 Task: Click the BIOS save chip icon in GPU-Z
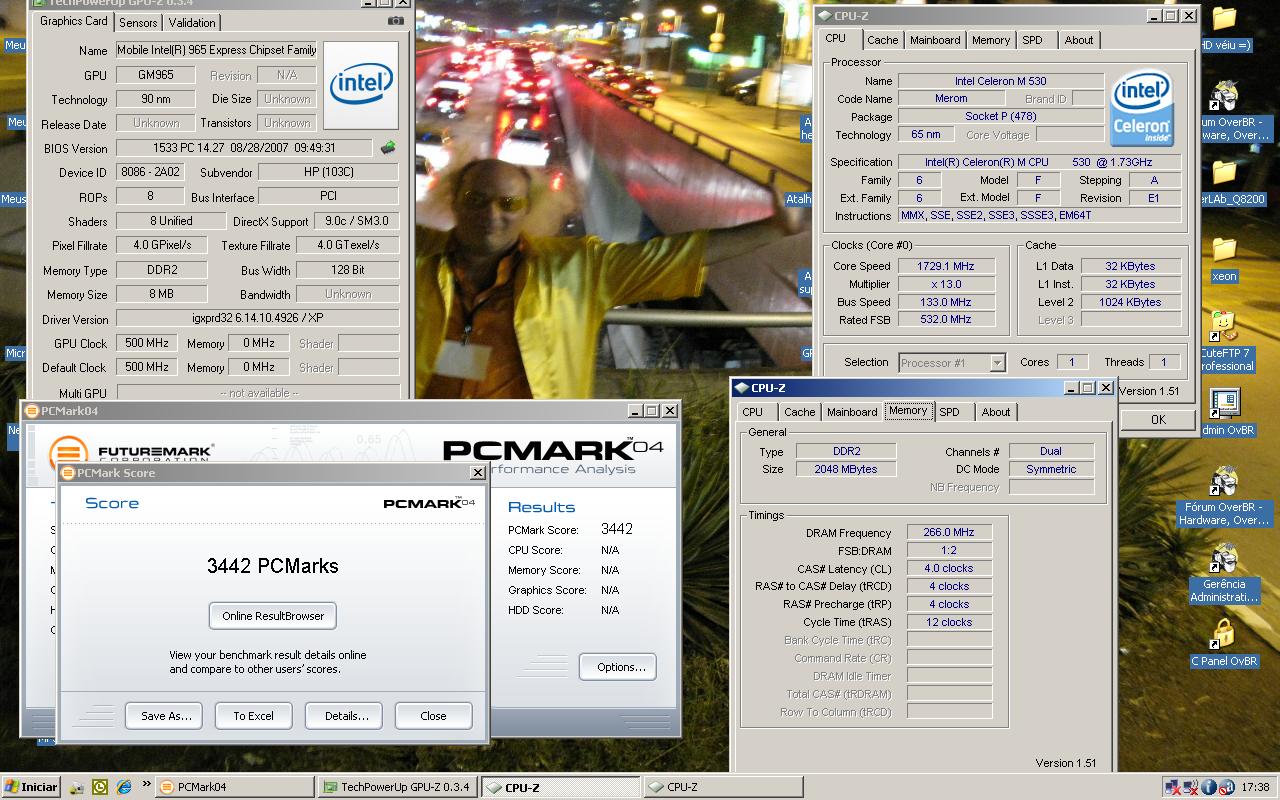click(388, 148)
